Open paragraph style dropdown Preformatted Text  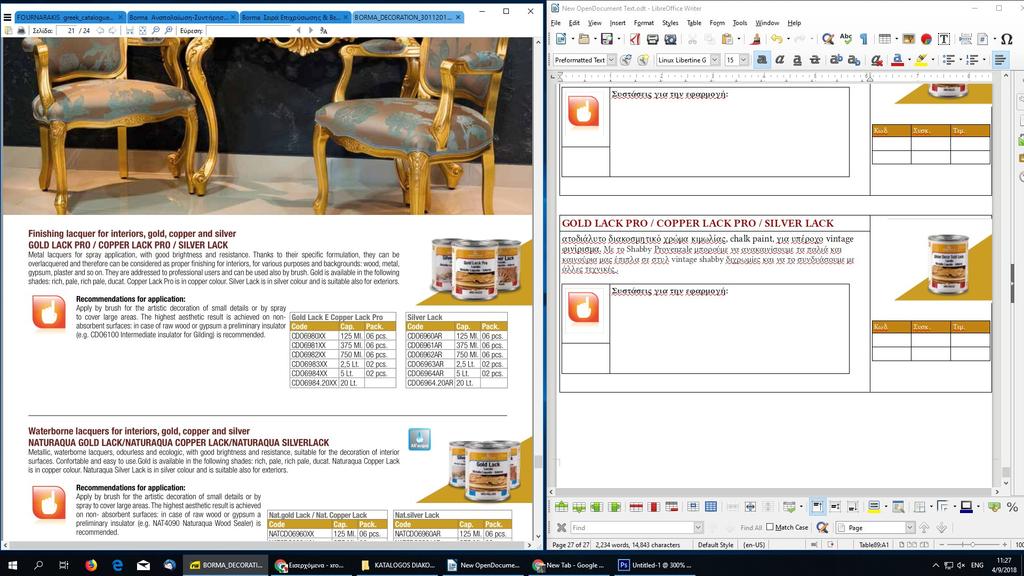pyautogui.click(x=611, y=60)
